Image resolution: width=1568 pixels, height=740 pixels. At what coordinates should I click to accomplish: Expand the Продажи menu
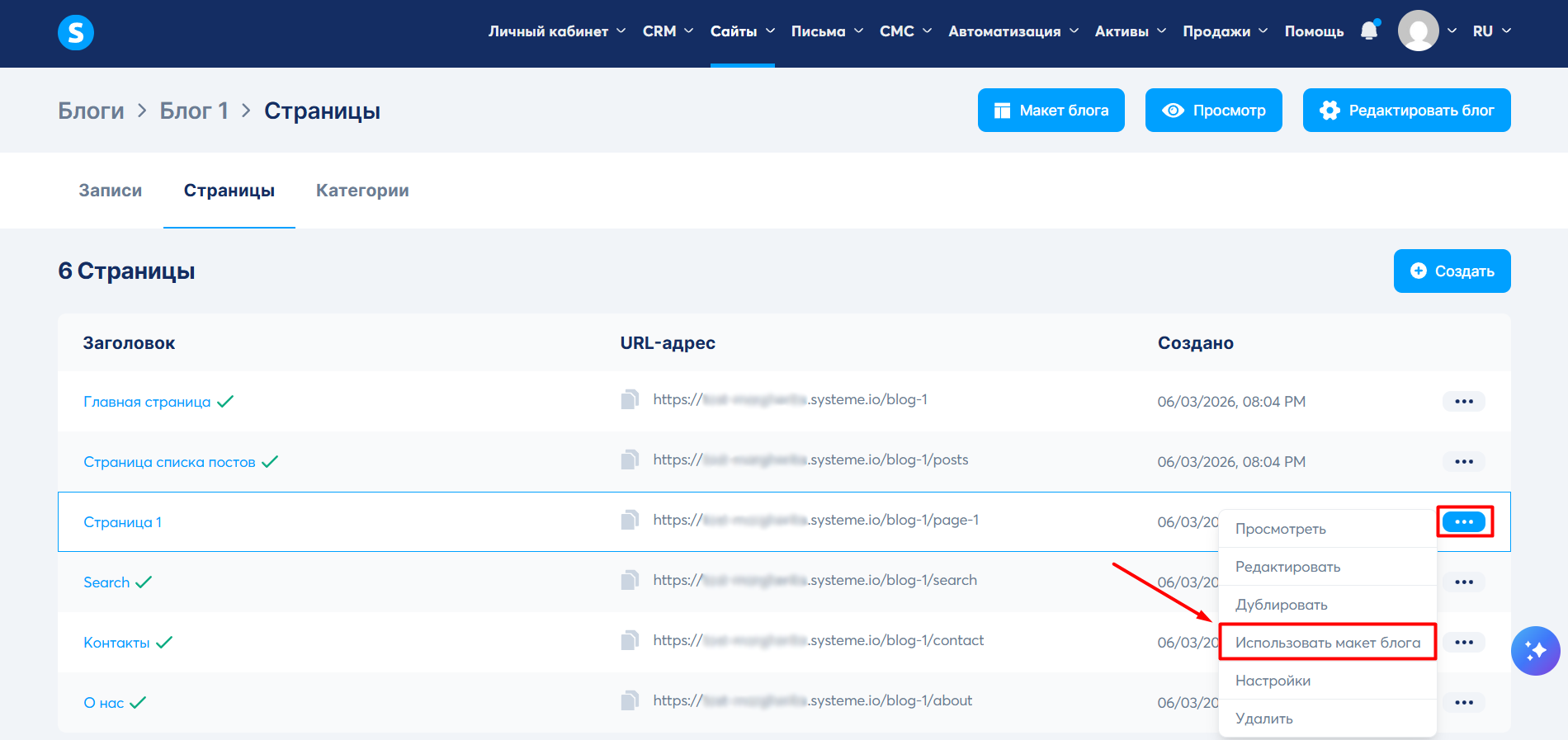coord(1225,31)
